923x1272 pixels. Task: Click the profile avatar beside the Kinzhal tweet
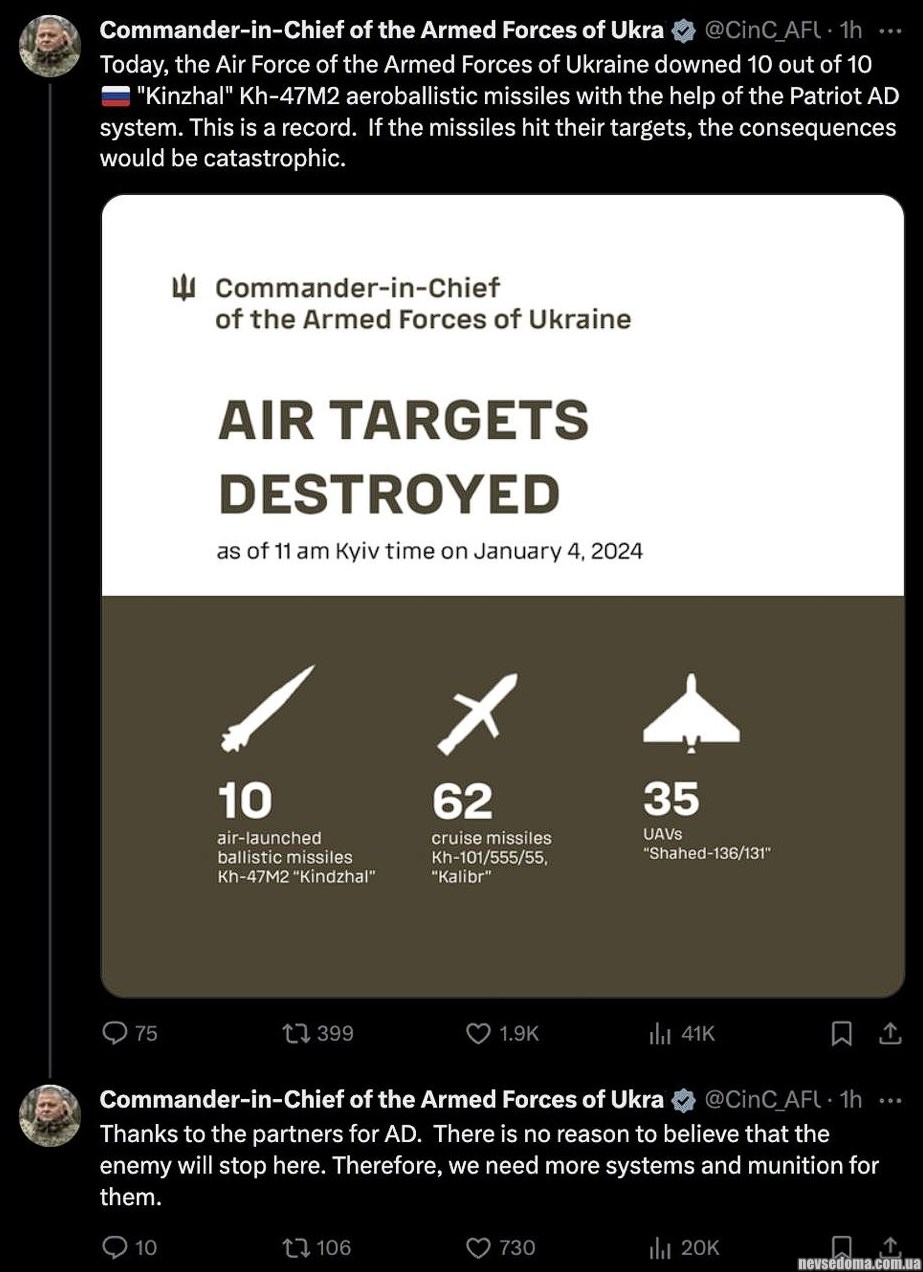pyautogui.click(x=50, y=46)
